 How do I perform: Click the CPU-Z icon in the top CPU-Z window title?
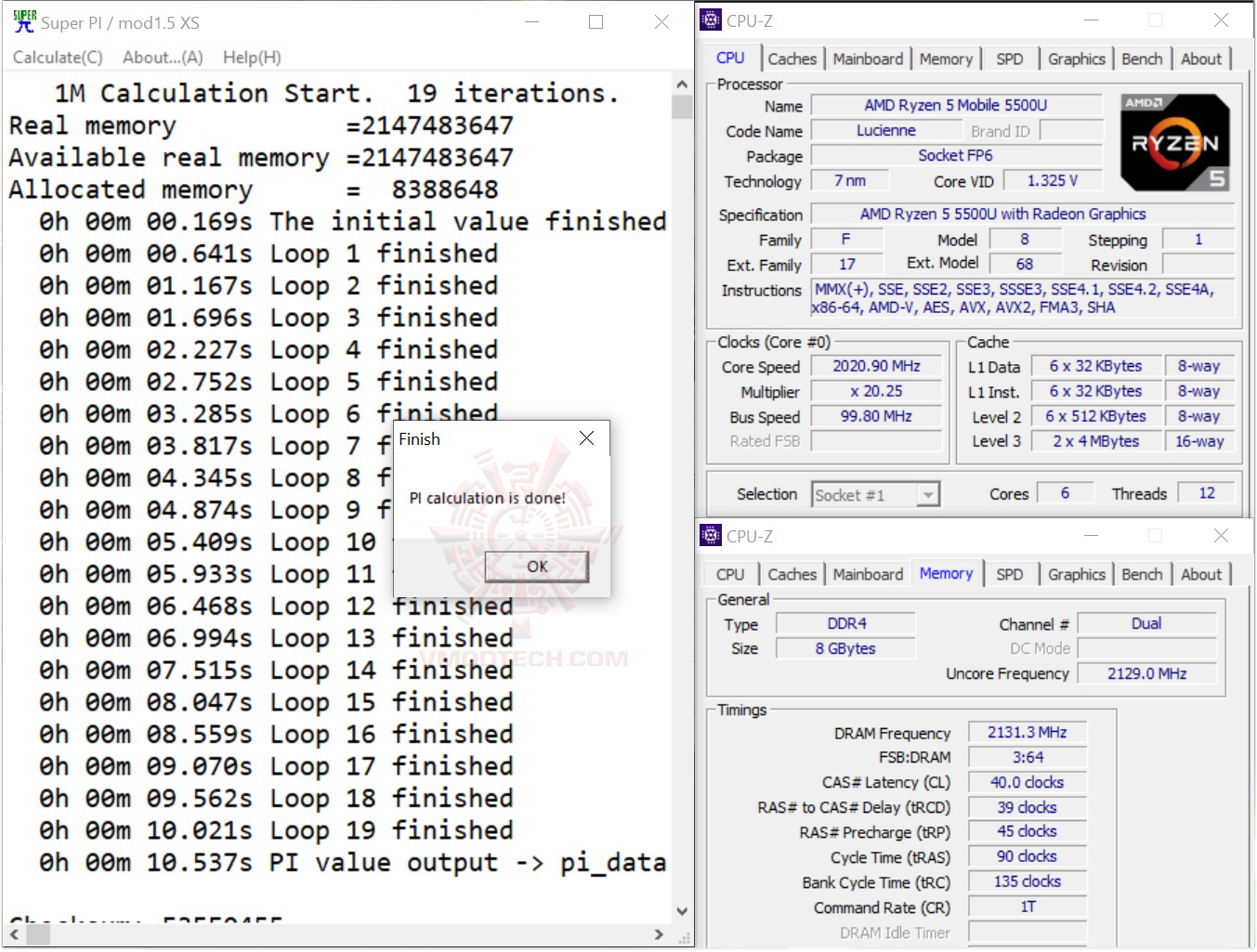point(711,20)
